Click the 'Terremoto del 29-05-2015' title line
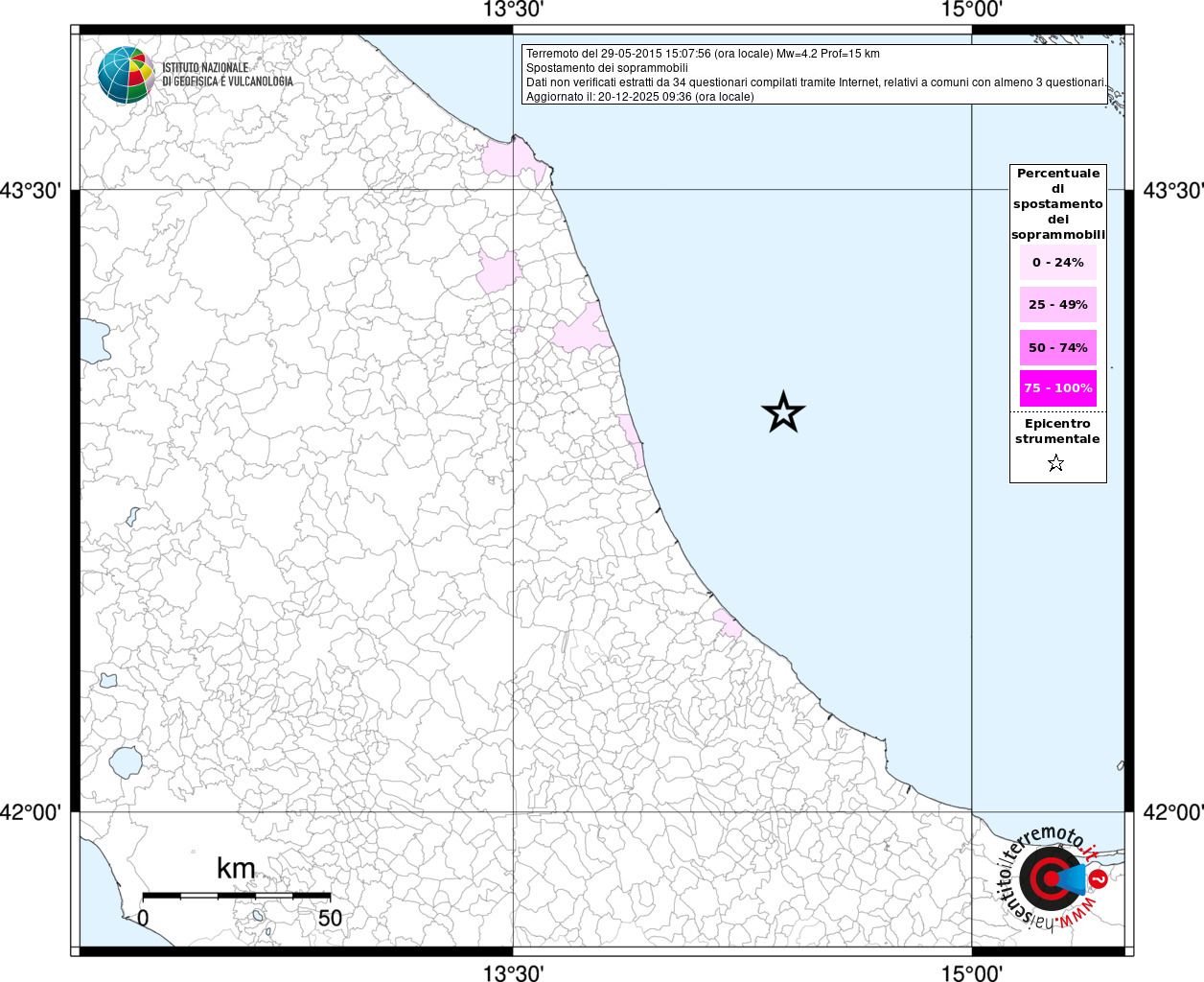The height and width of the screenshot is (982, 1204). (703, 54)
